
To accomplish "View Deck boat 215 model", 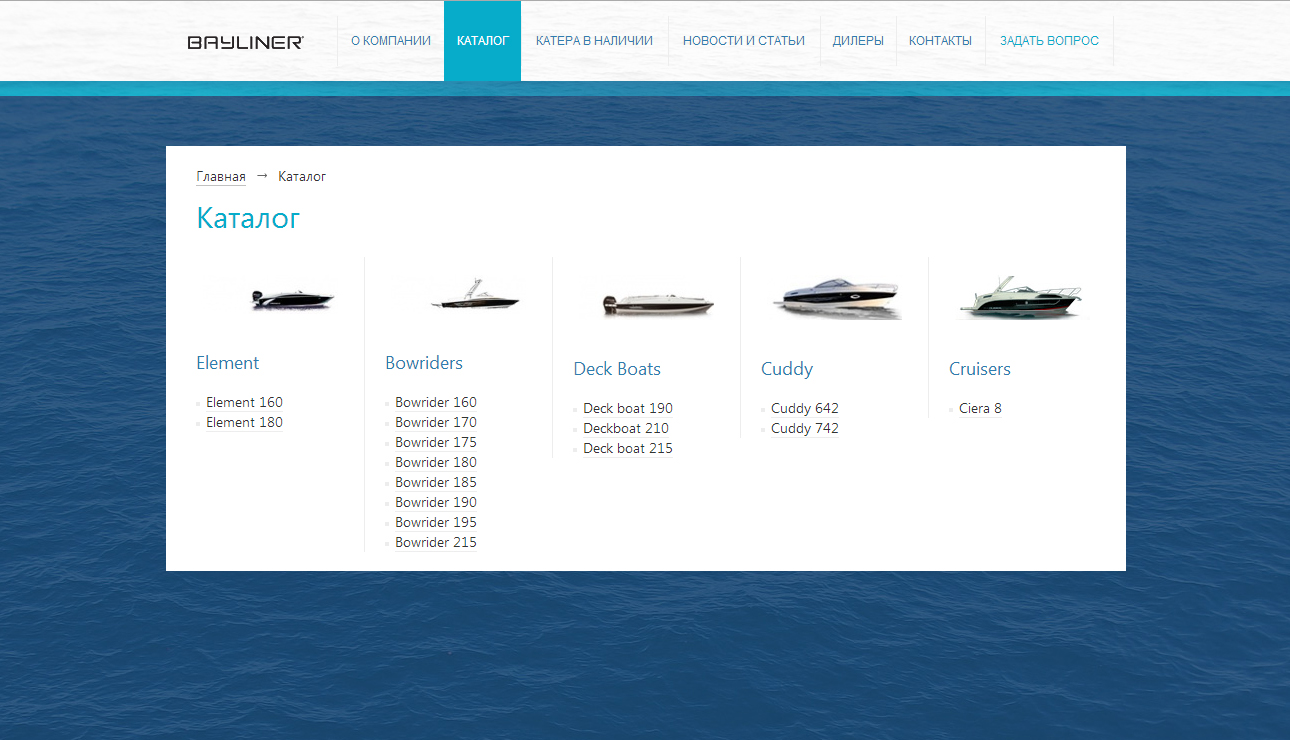I will 628,449.
